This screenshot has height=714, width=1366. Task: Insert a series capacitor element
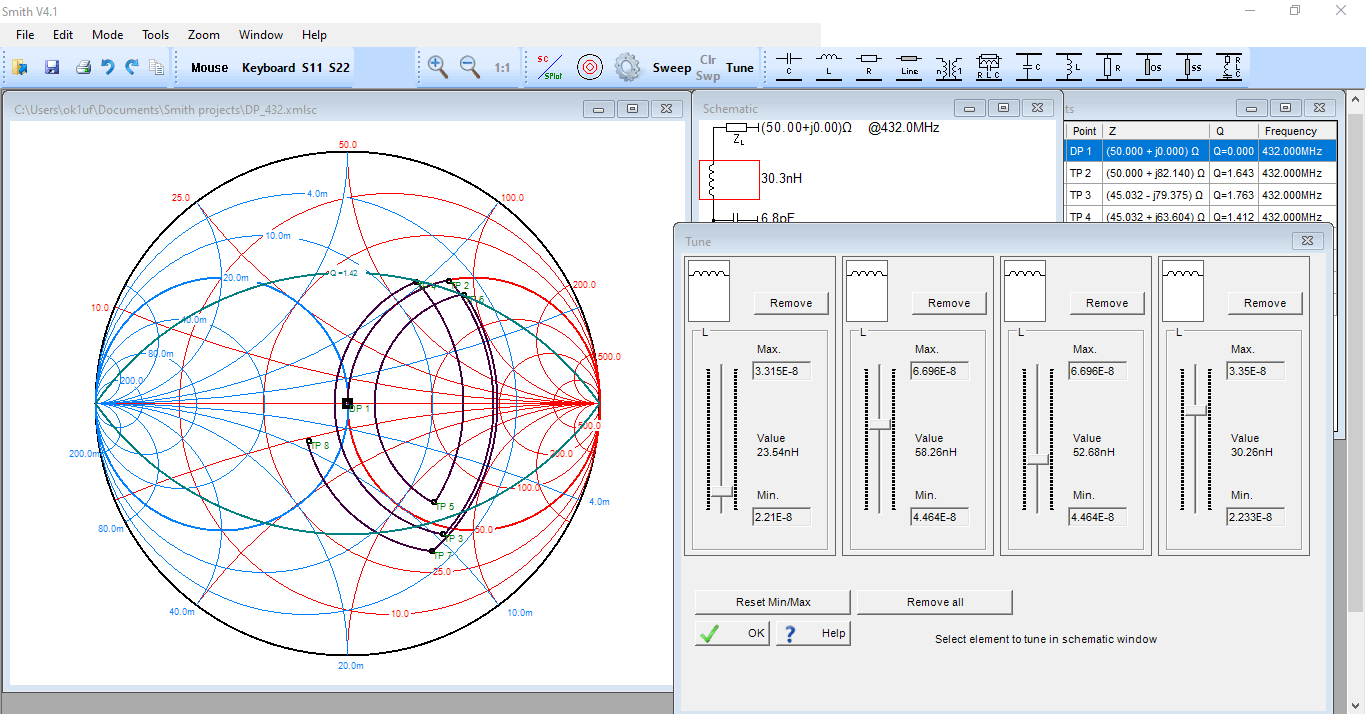790,67
